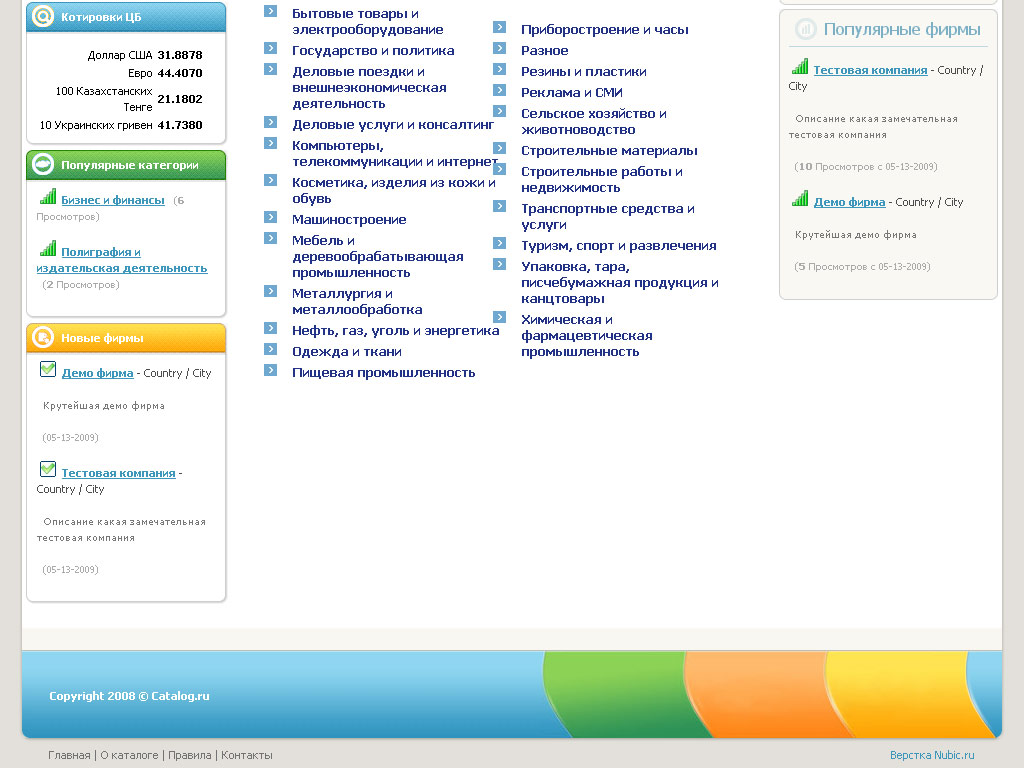Click arrow icon before Деловые поездки
This screenshot has width=1024, height=768.
coord(270,69)
